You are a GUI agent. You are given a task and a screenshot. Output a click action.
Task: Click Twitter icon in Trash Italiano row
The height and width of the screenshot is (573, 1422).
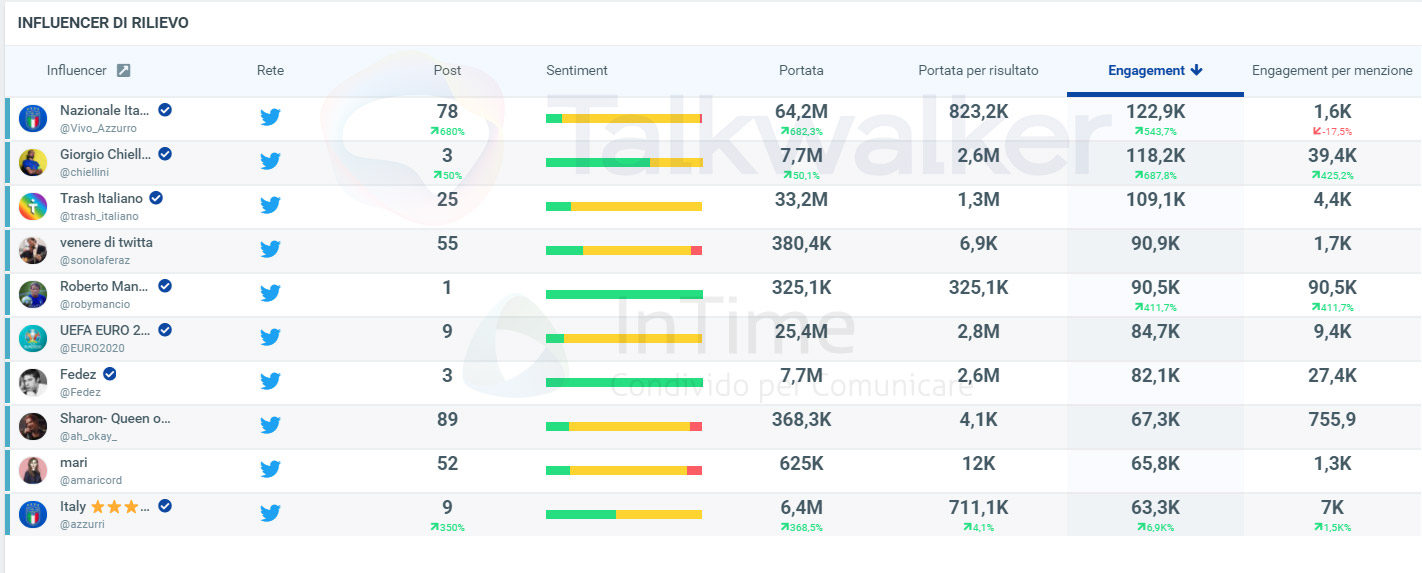270,205
